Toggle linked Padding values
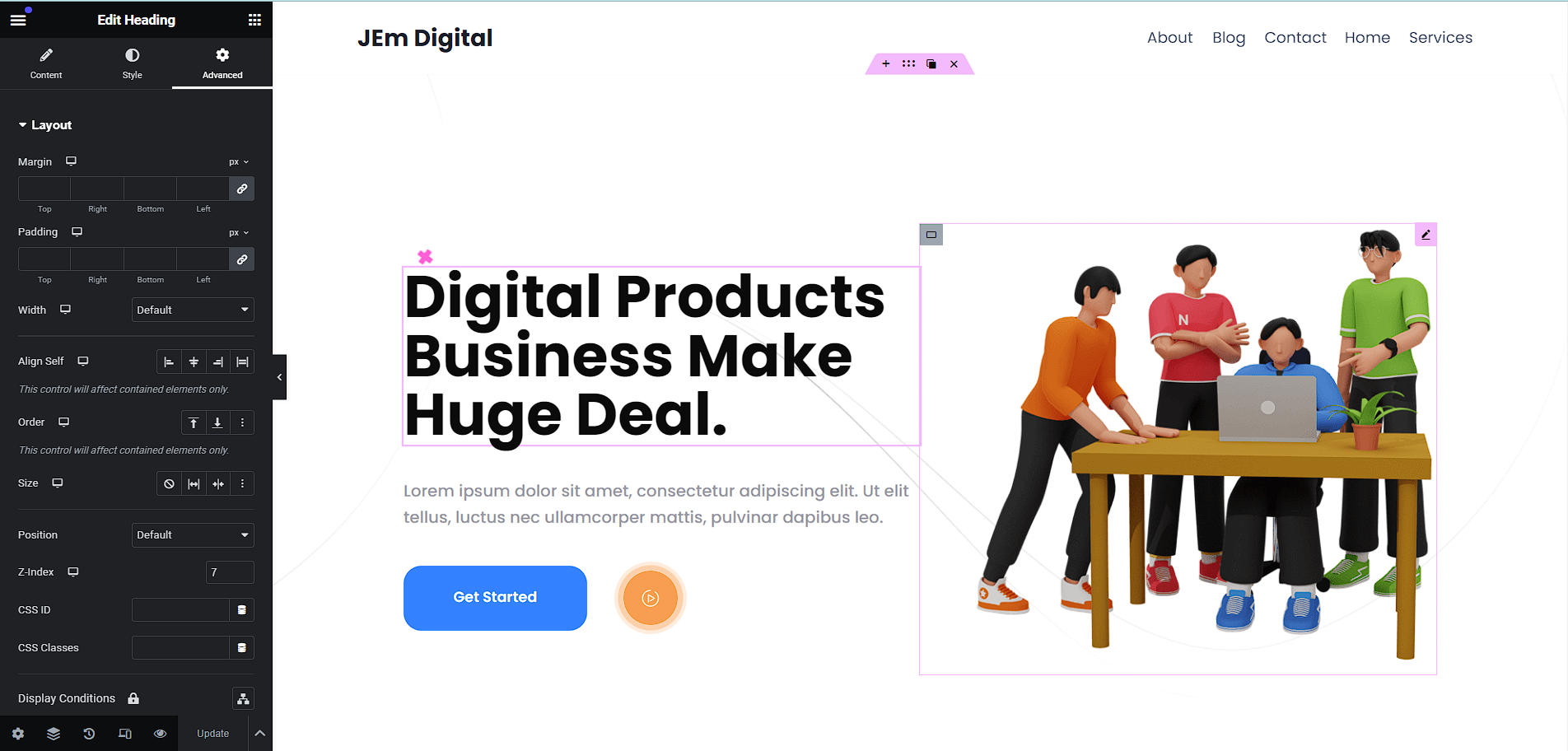This screenshot has width=1568, height=751. 242,259
